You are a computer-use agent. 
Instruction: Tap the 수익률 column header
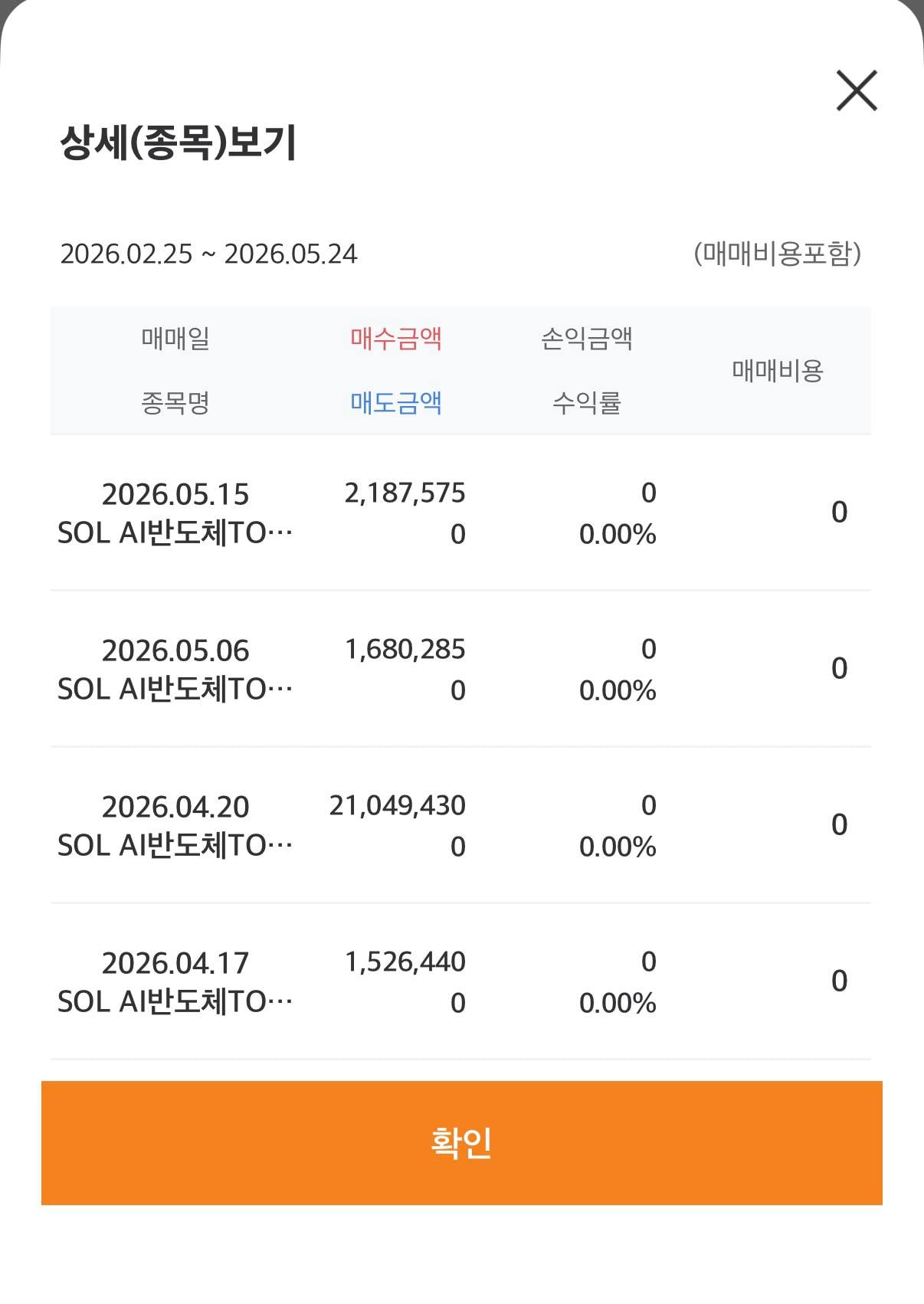[x=587, y=402]
